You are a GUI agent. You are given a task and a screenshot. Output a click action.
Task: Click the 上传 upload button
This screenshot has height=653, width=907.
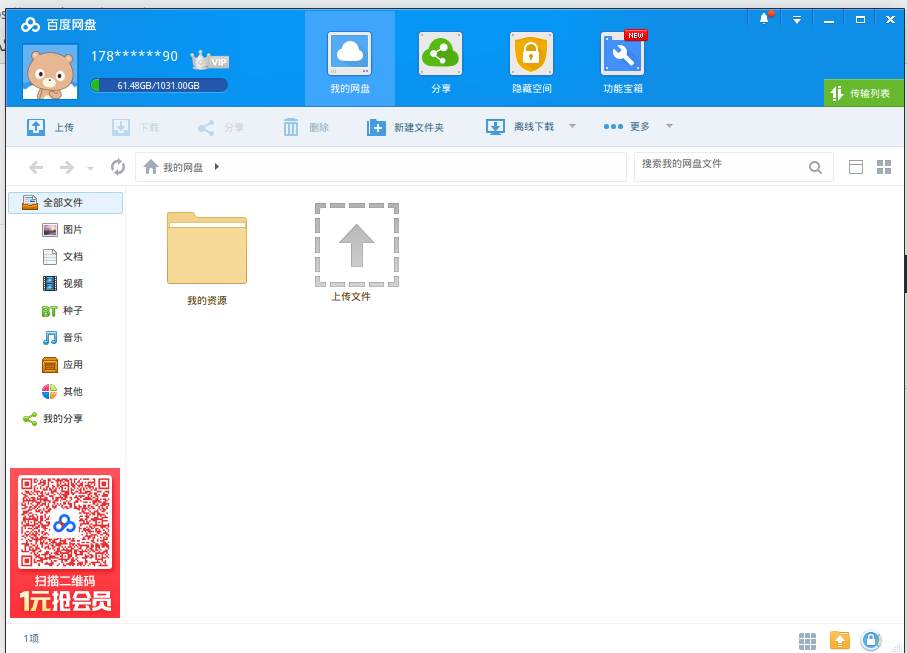[50, 127]
